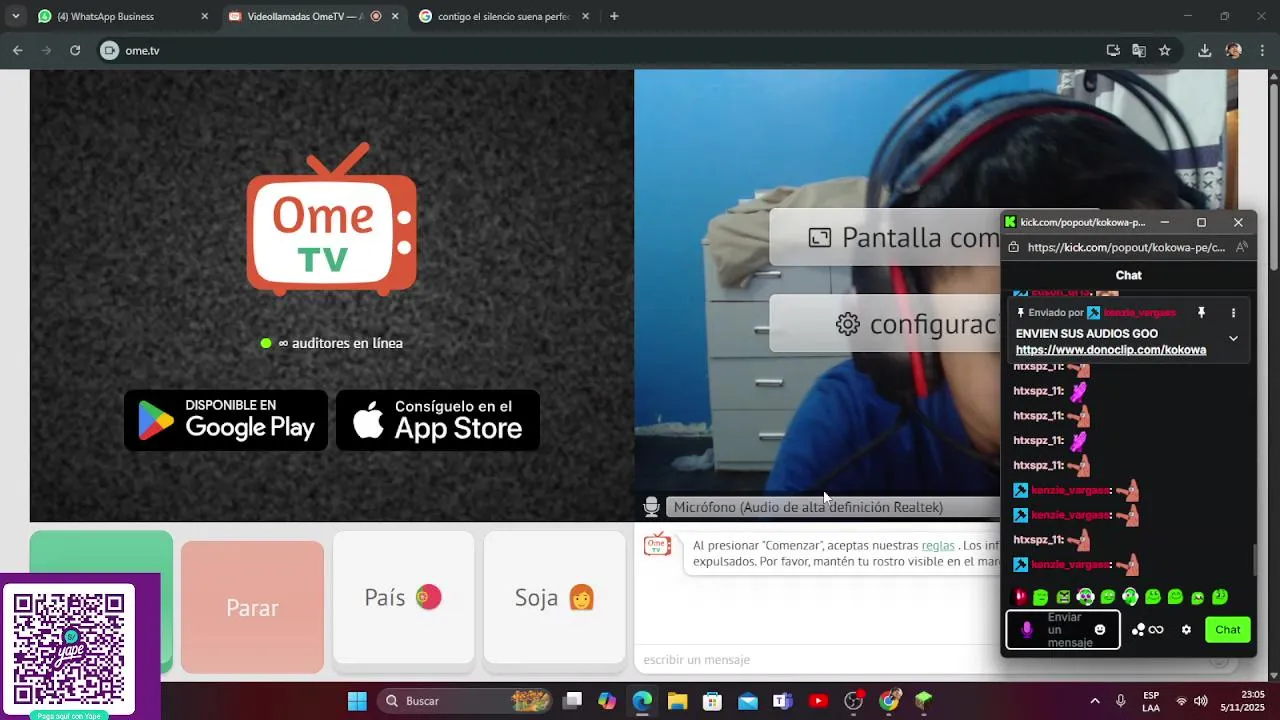Select Pantalla completa fullscreen option
Screen dimensions: 1280x720
tap(885, 237)
